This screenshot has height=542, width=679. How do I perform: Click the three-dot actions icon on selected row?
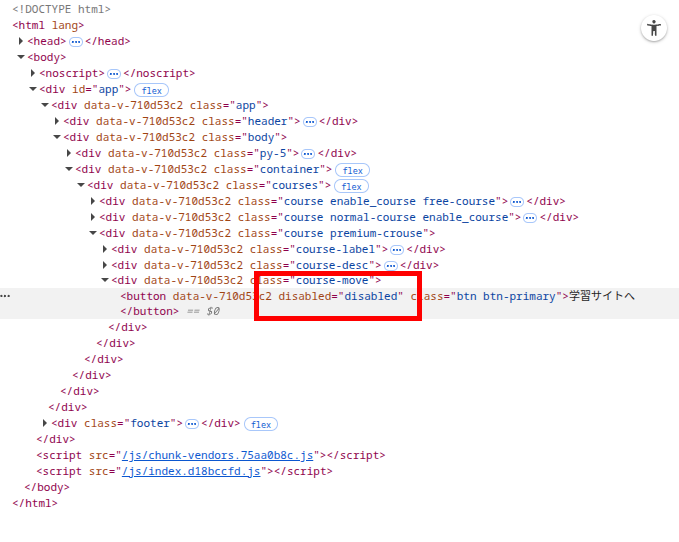click(x=6, y=296)
